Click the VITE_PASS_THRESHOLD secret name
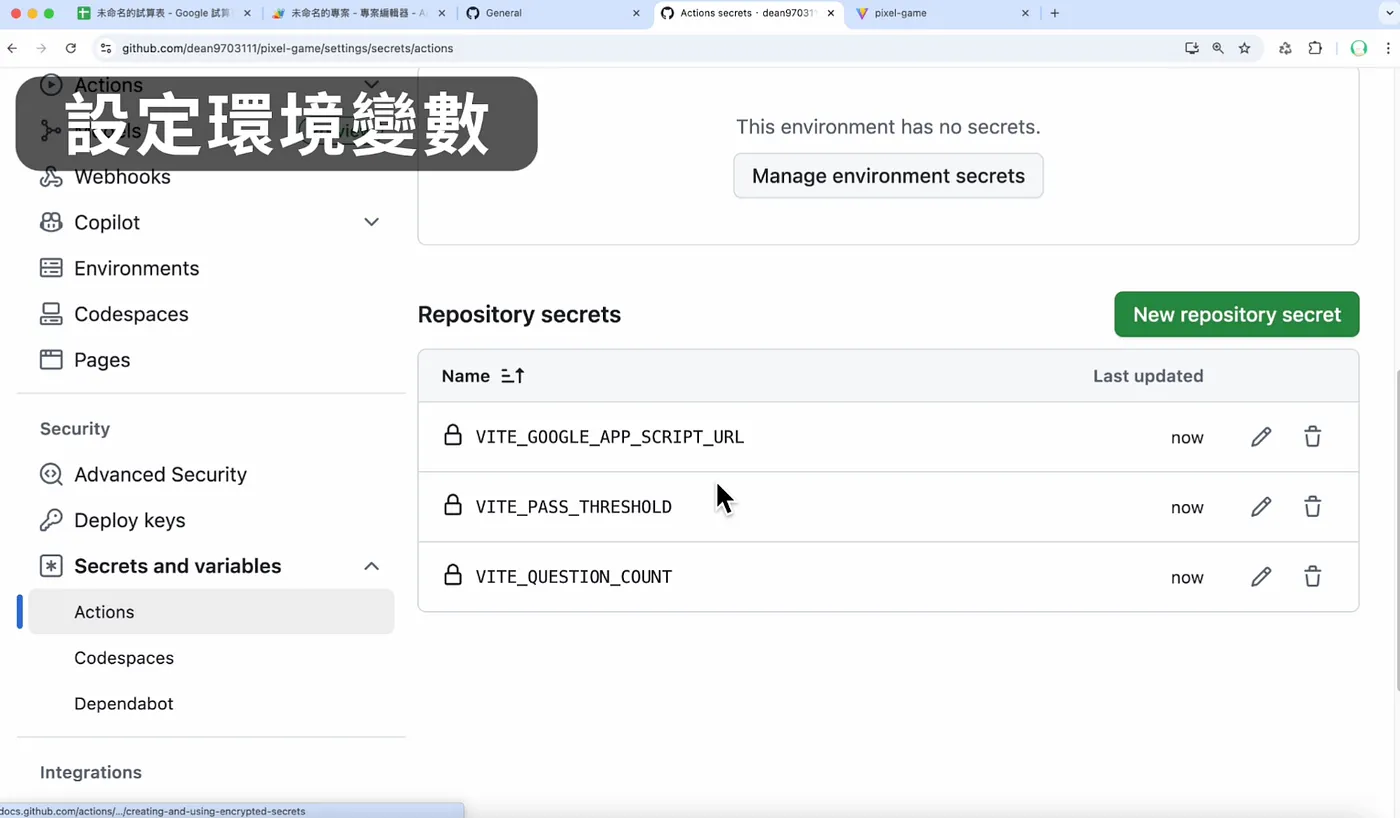Image resolution: width=1400 pixels, height=818 pixels. 574,507
